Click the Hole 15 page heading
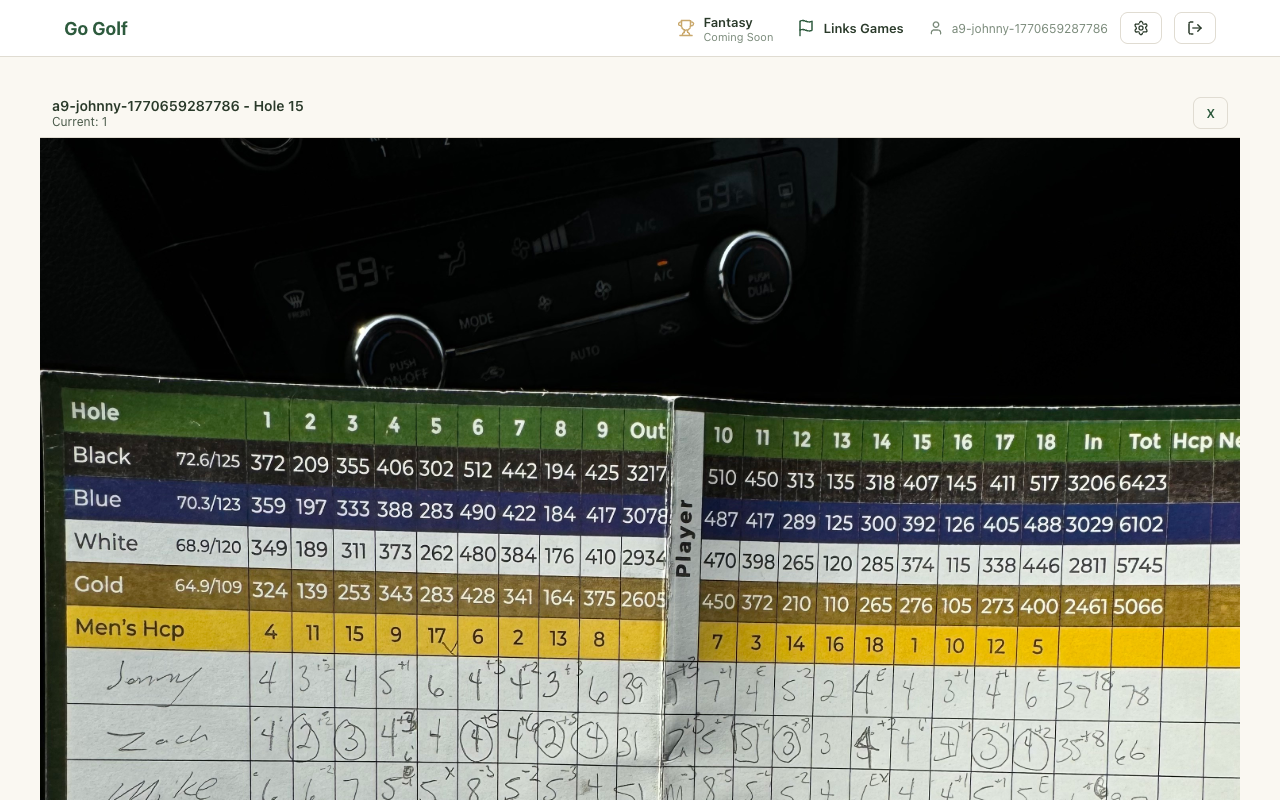The image size is (1280, 800). tap(178, 106)
